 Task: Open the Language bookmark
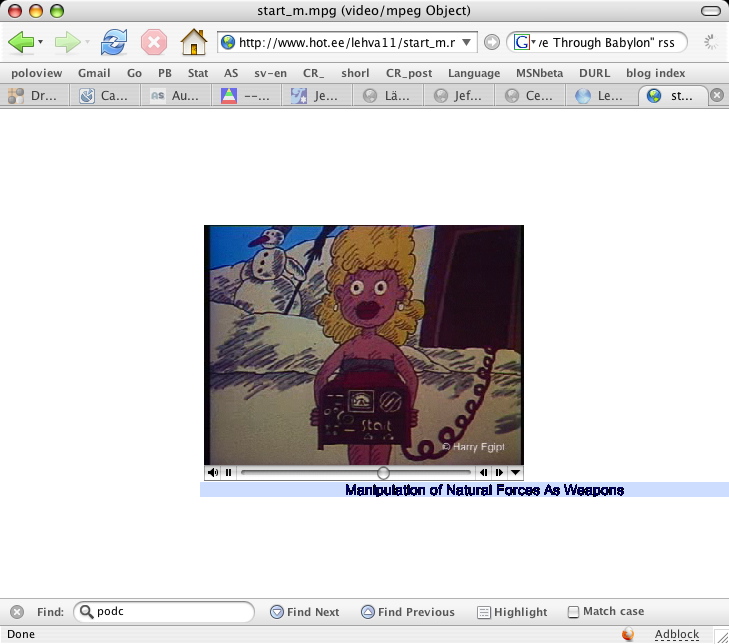pos(474,73)
